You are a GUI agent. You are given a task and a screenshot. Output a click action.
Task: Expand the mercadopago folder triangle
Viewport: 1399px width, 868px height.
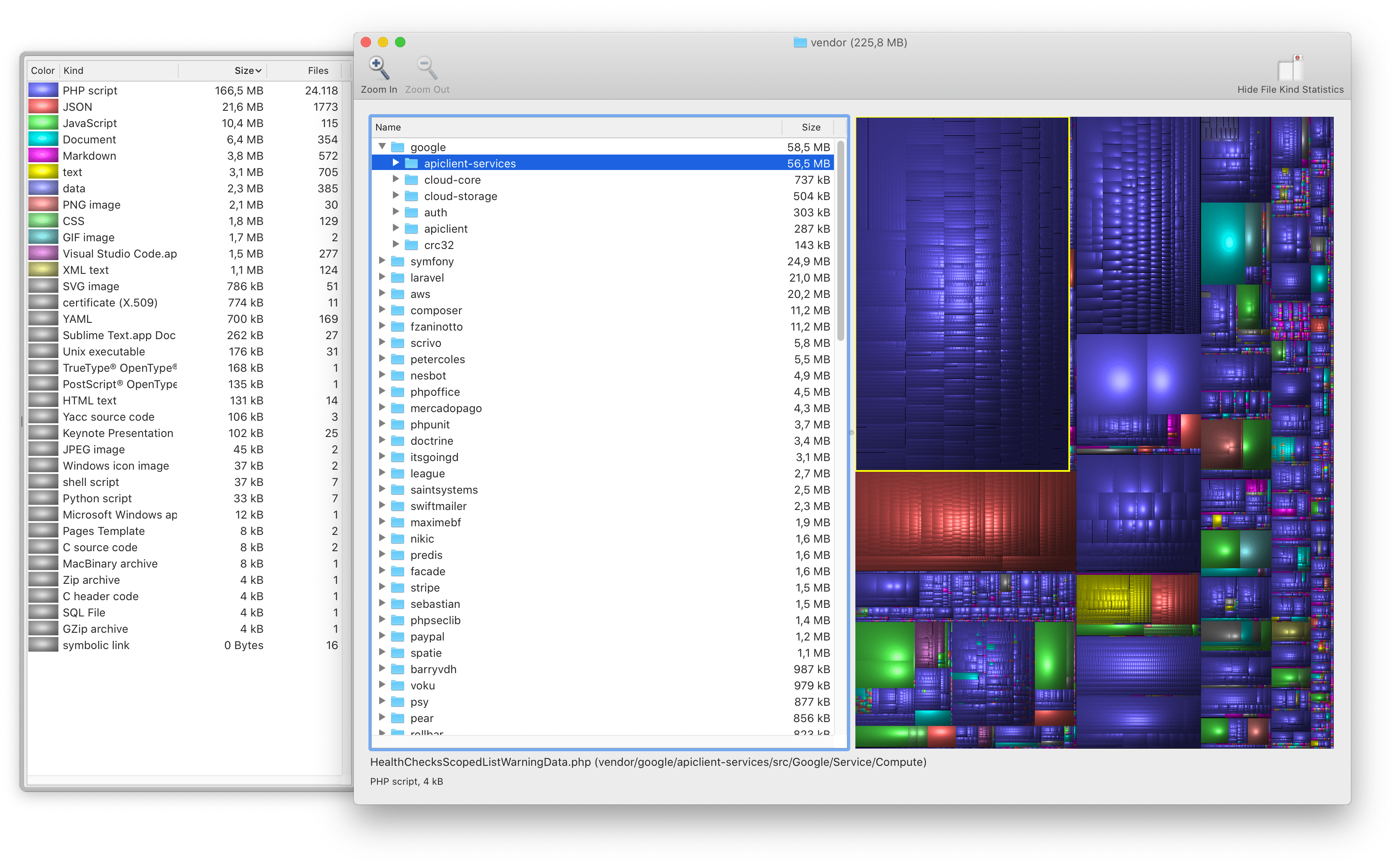pyautogui.click(x=382, y=407)
